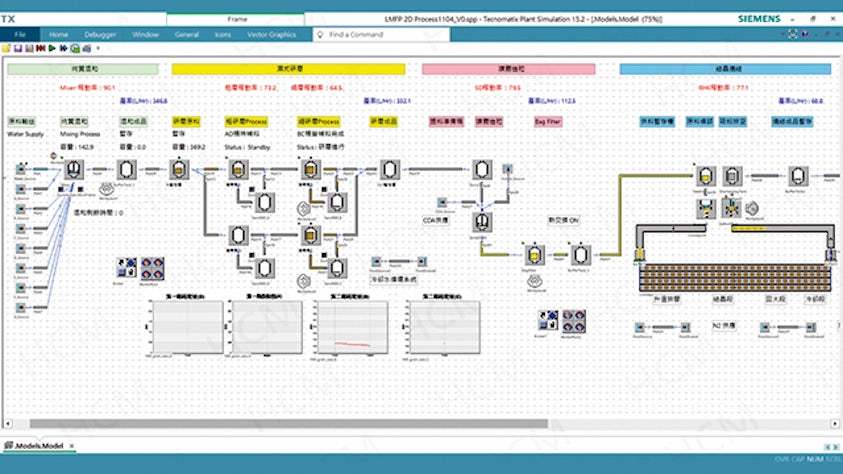
Task: Select the gear worker pool icon near kiln
Action: tap(752, 208)
